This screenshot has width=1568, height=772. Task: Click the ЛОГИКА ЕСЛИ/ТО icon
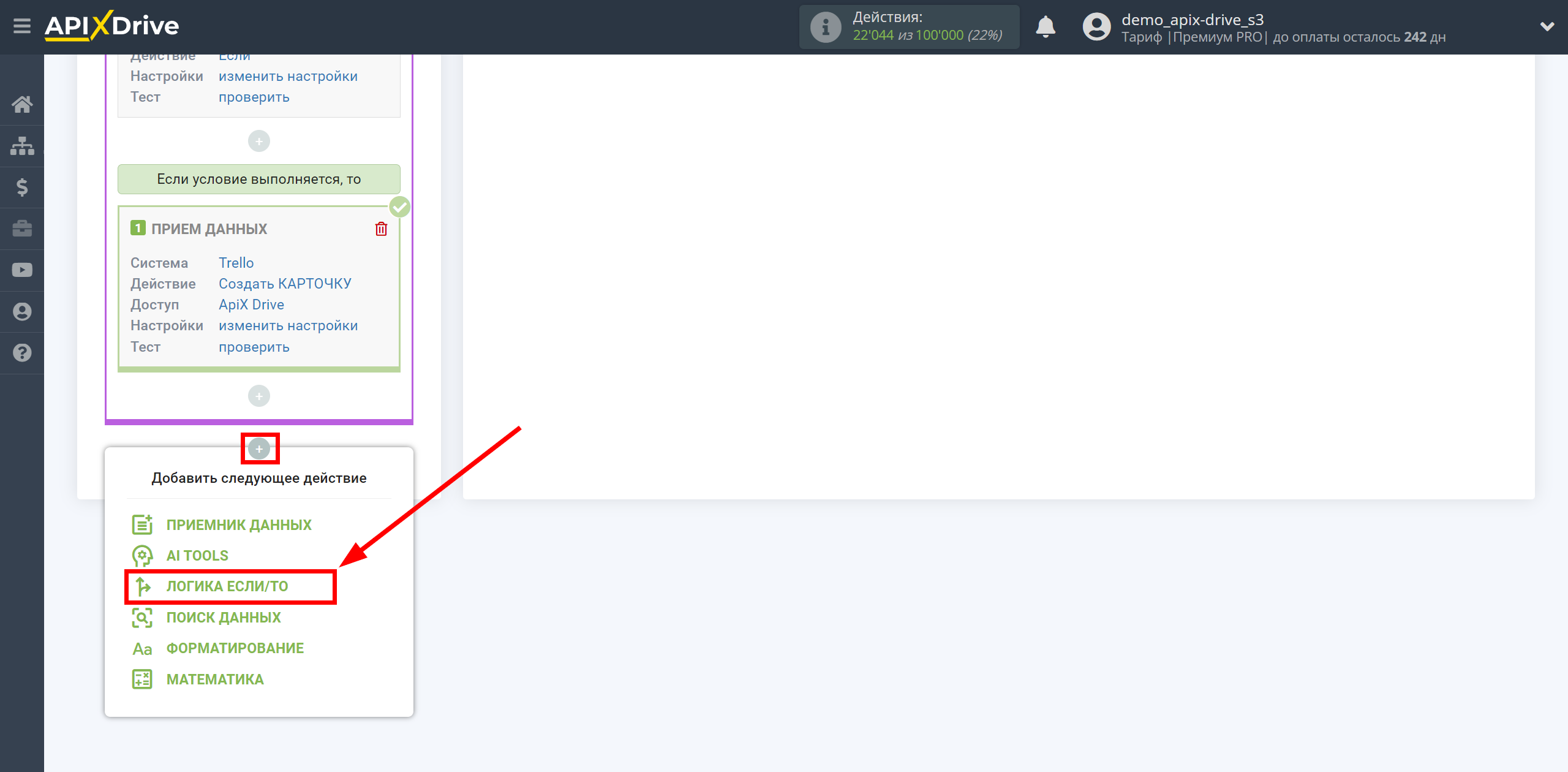144,587
